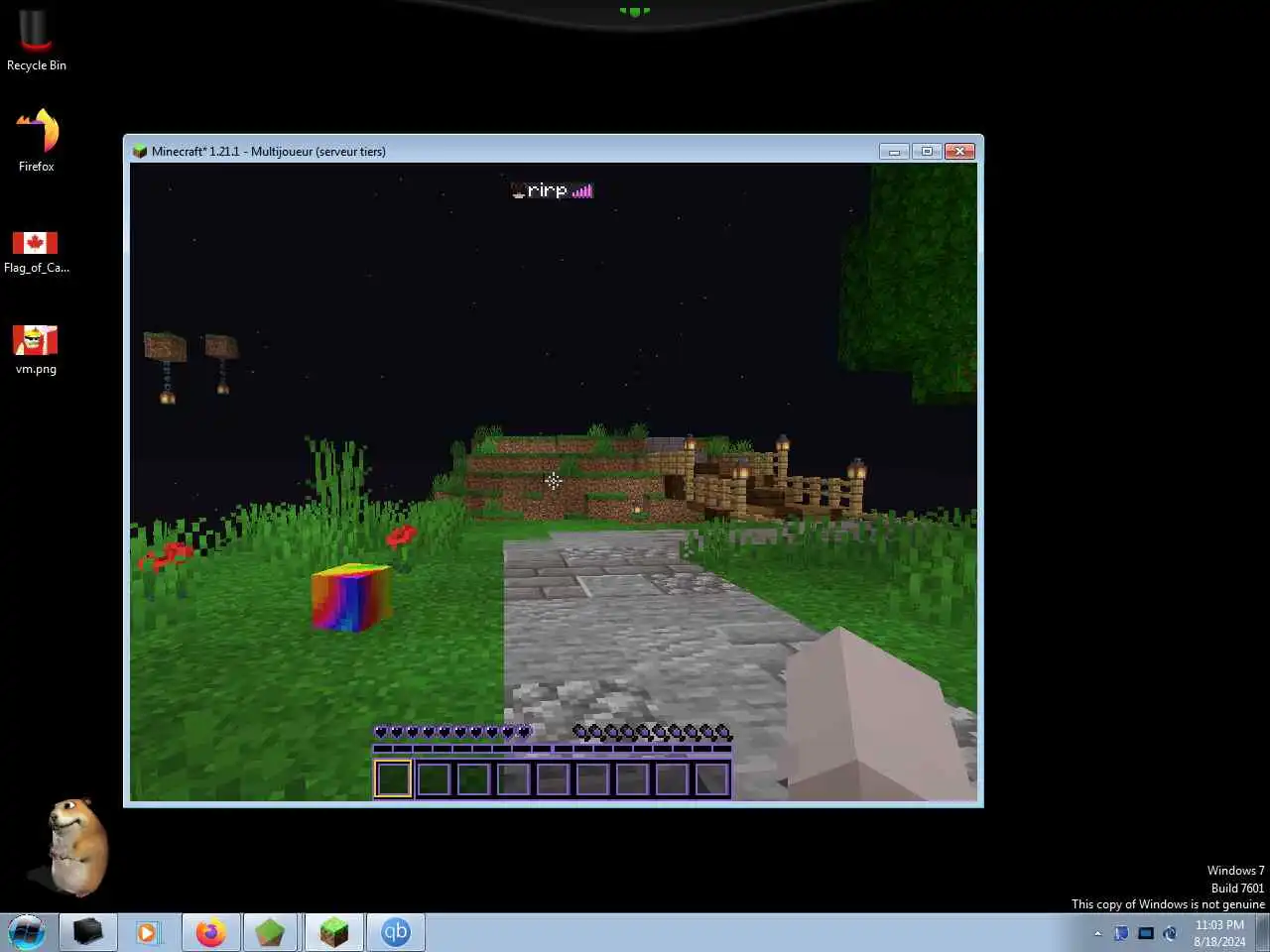The width and height of the screenshot is (1270, 952).
Task: Open the Recycle Bin desktop icon
Action: [36, 41]
